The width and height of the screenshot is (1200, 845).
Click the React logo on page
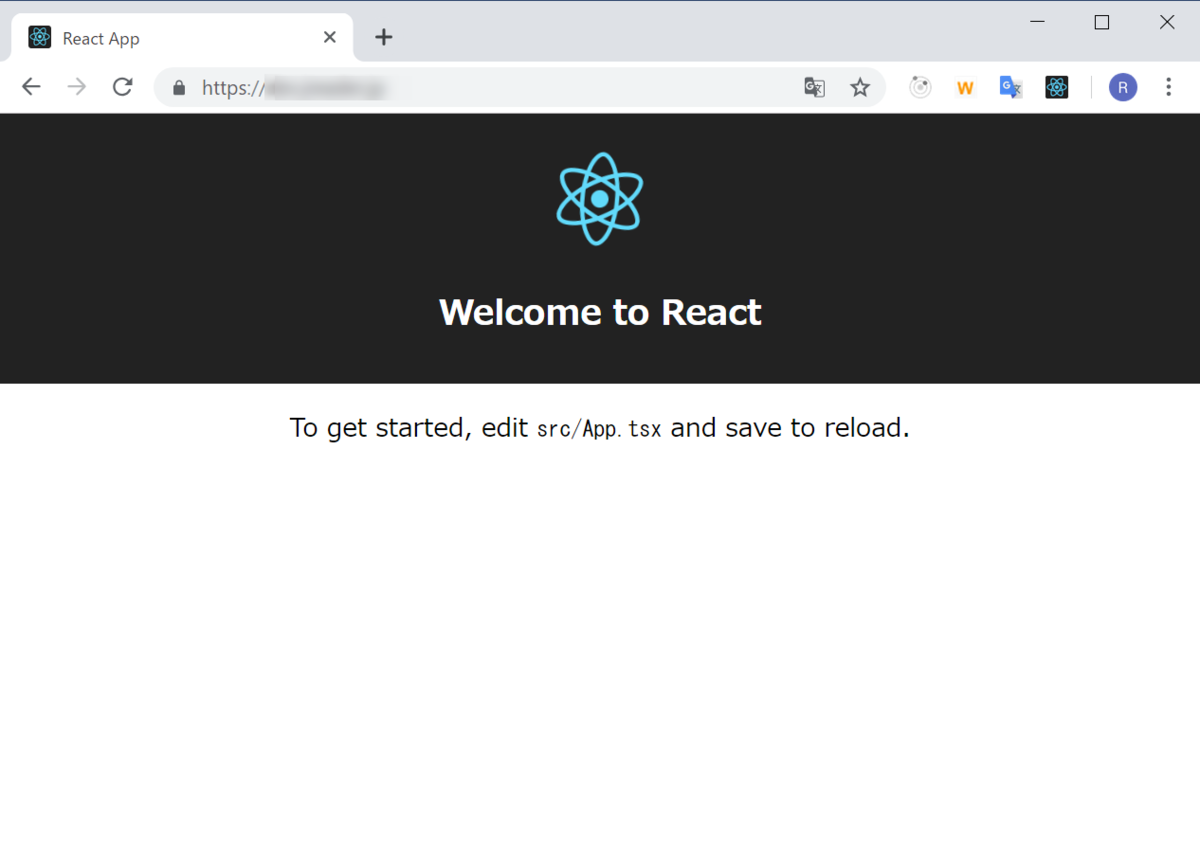point(600,198)
